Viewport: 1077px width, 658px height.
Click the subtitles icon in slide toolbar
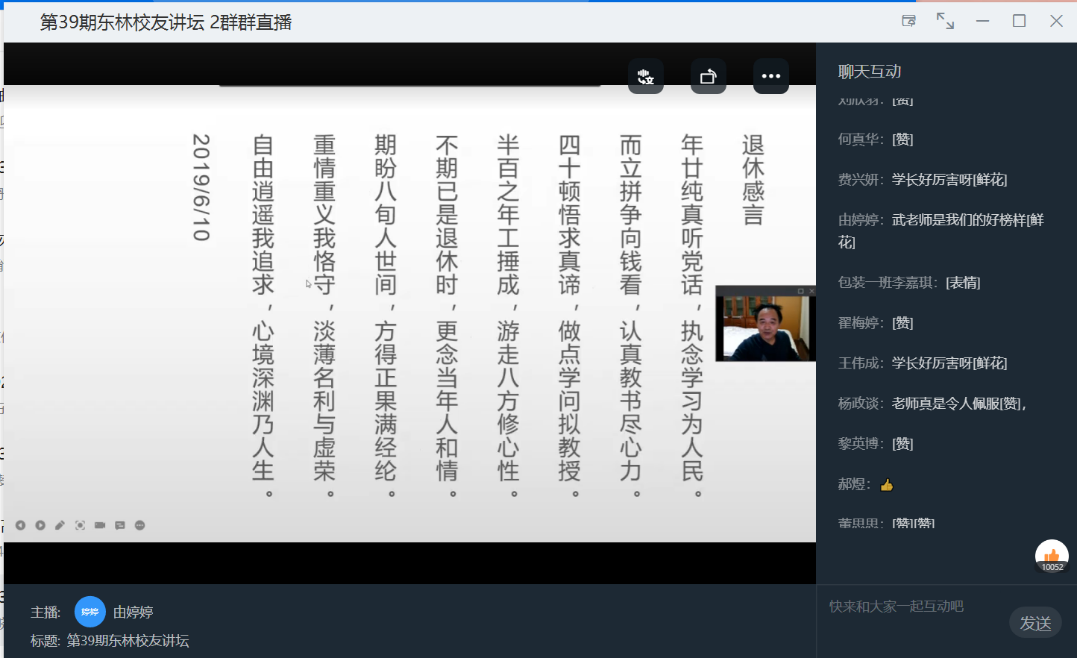tap(120, 525)
